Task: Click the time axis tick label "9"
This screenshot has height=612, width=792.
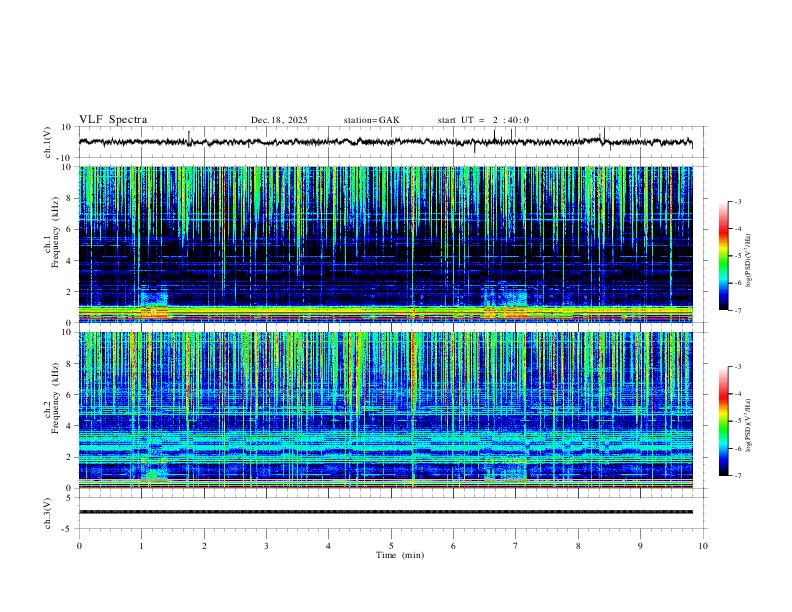Action: pyautogui.click(x=640, y=546)
